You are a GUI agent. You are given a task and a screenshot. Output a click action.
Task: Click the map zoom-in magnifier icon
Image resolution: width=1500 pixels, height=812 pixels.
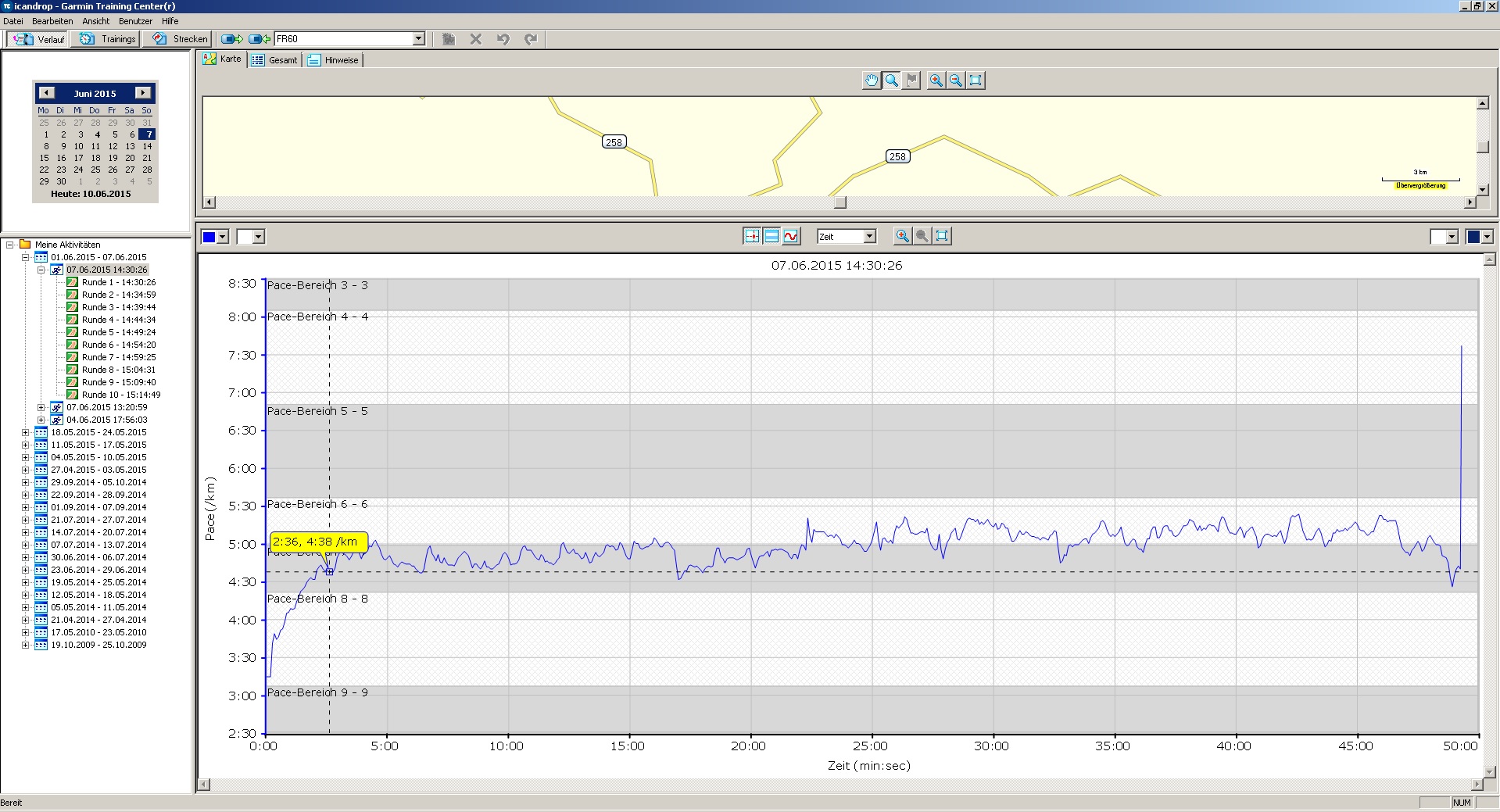pyautogui.click(x=936, y=80)
